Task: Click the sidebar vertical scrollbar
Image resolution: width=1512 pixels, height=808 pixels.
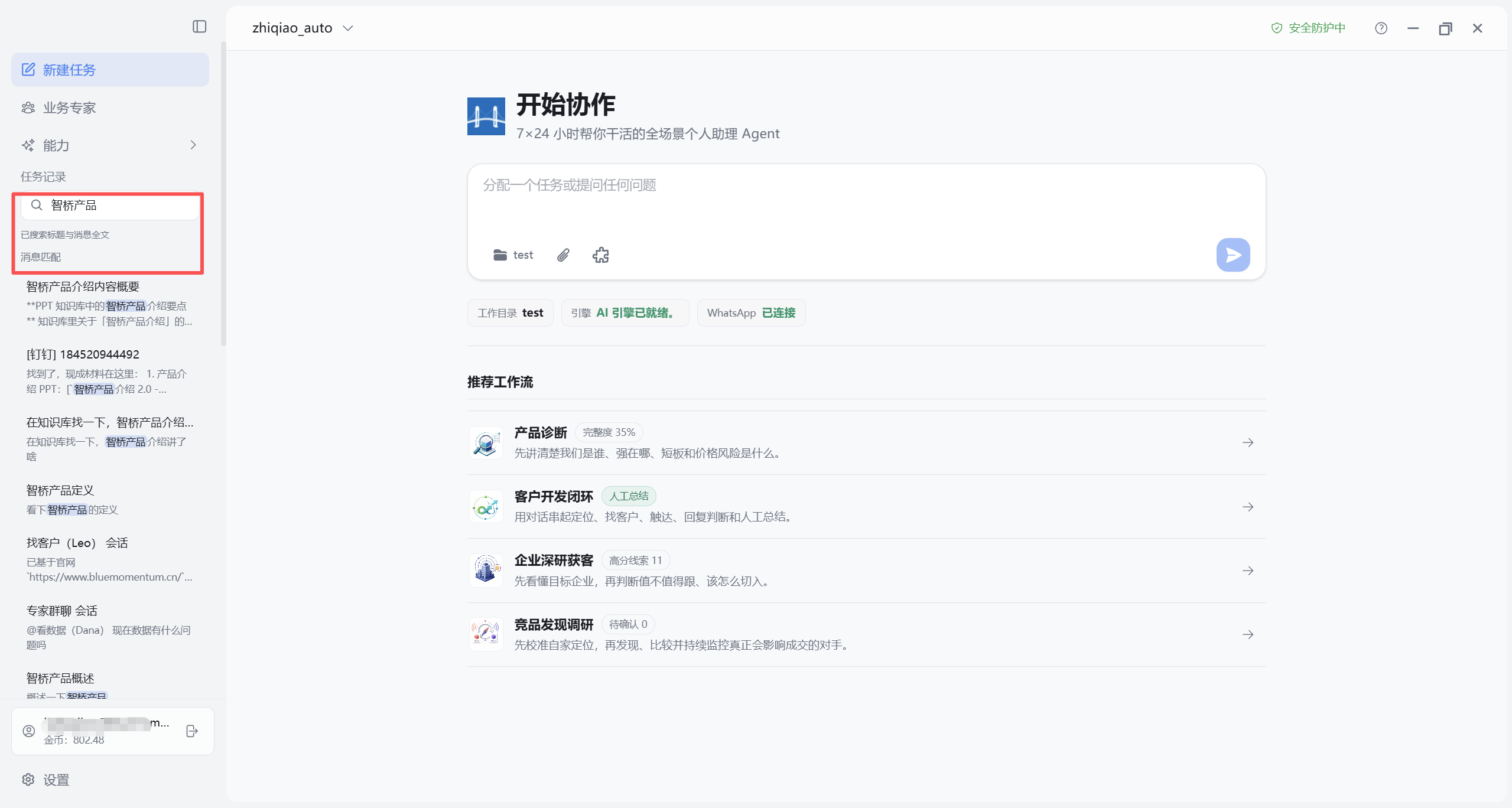Action: click(x=223, y=194)
